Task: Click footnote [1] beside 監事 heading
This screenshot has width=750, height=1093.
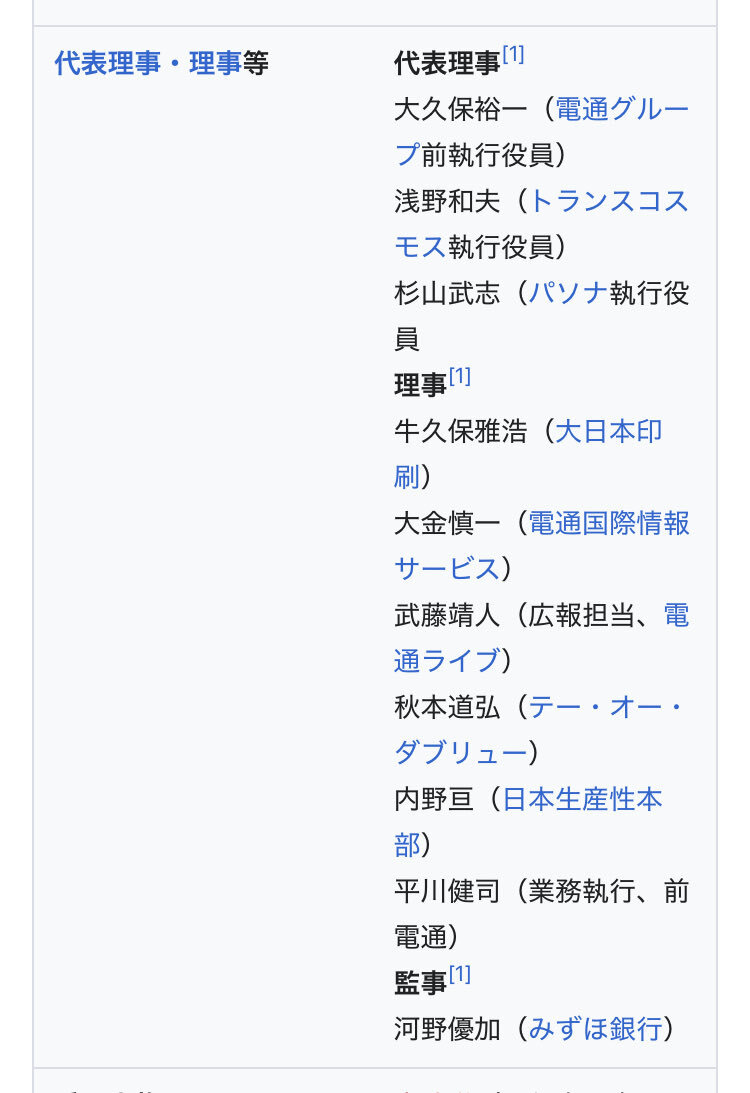Action: point(459,975)
